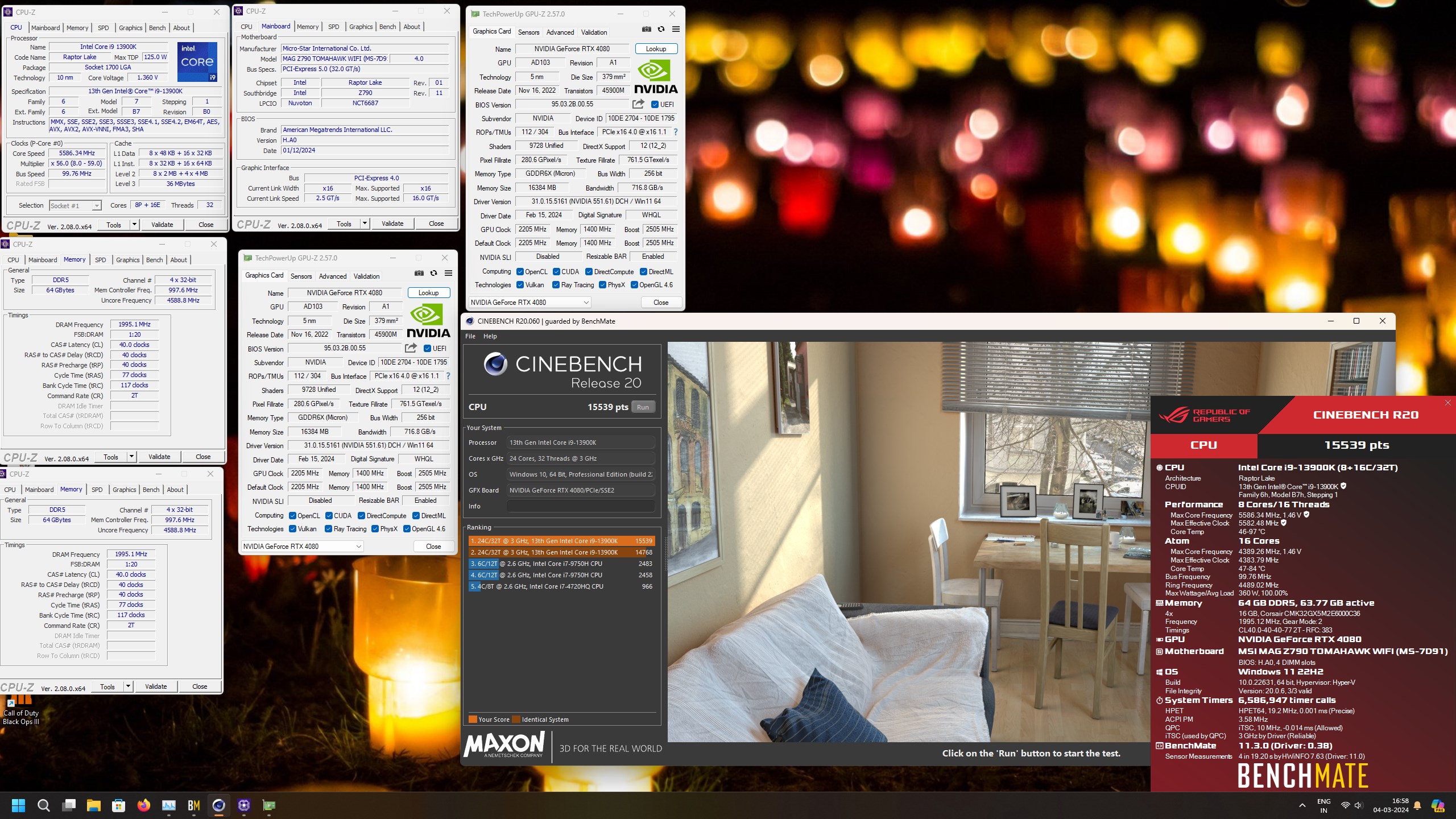
Task: Open Task View from the taskbar
Action: coord(69,805)
